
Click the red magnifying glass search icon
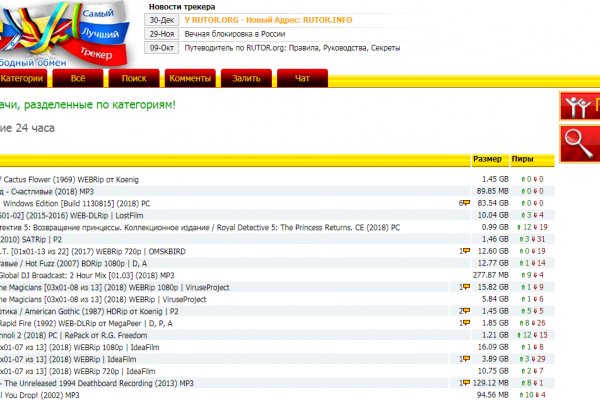coord(578,140)
